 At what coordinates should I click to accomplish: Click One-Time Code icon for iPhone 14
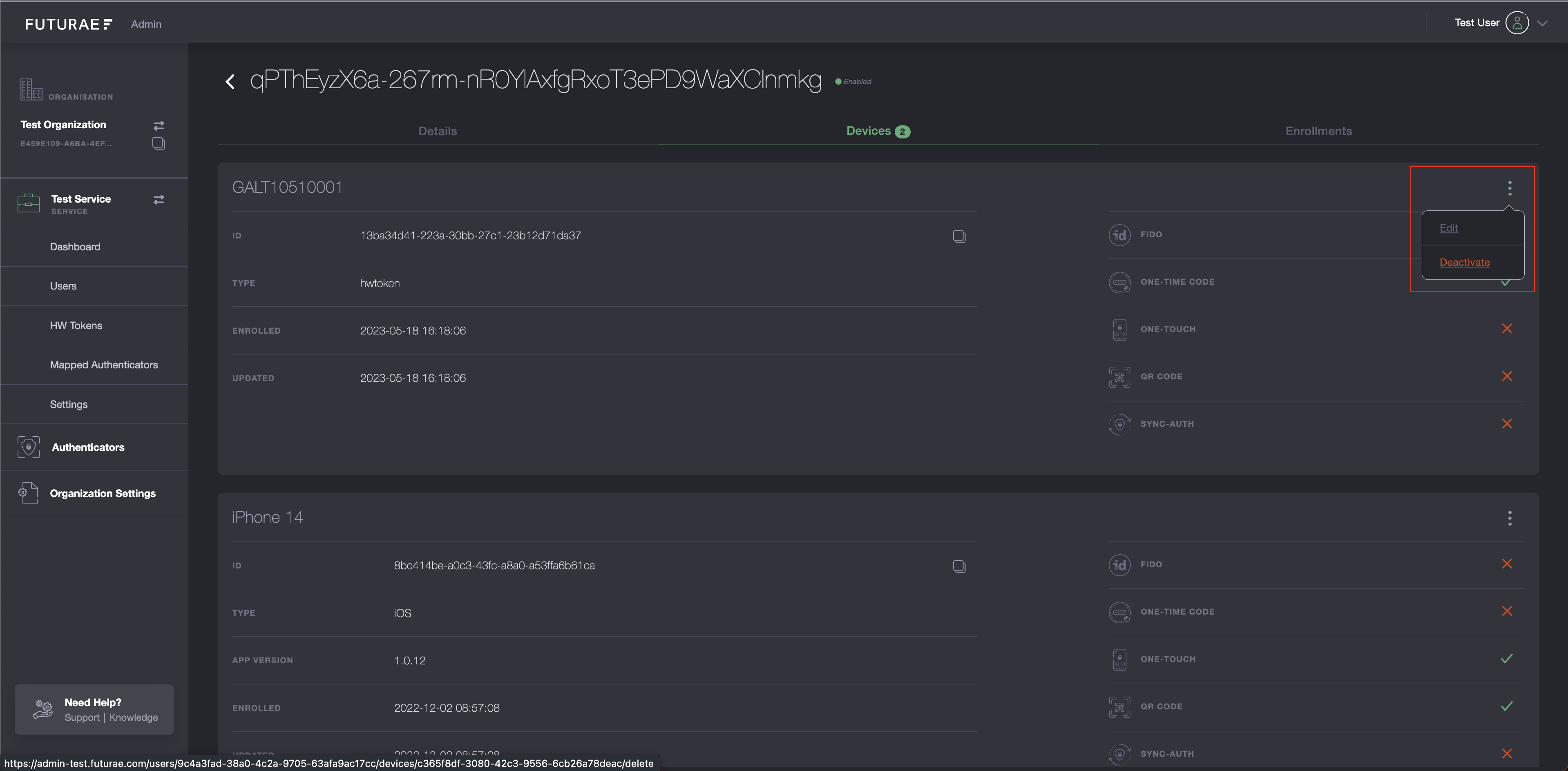tap(1119, 612)
